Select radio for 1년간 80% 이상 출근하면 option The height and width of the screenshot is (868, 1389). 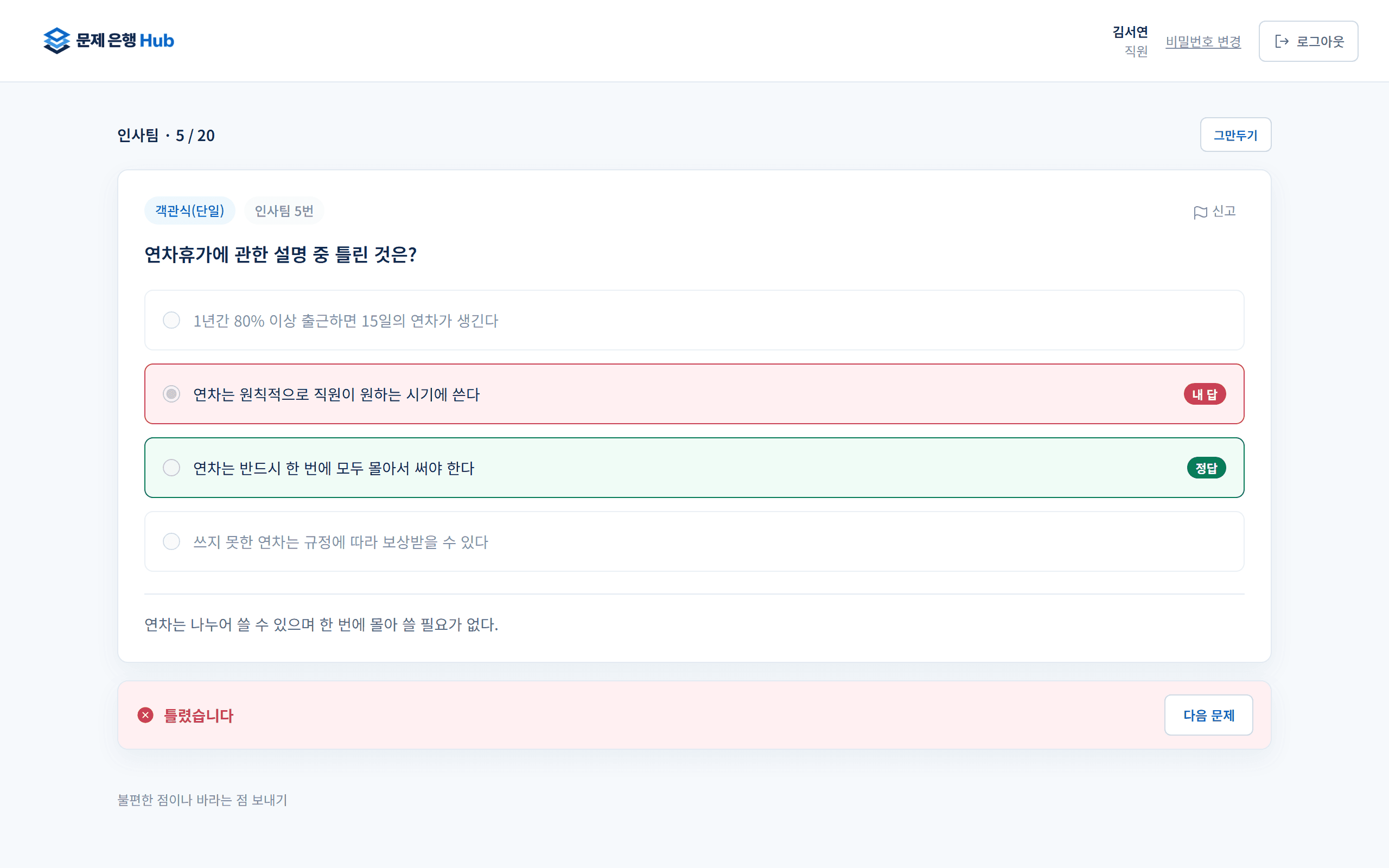point(171,320)
